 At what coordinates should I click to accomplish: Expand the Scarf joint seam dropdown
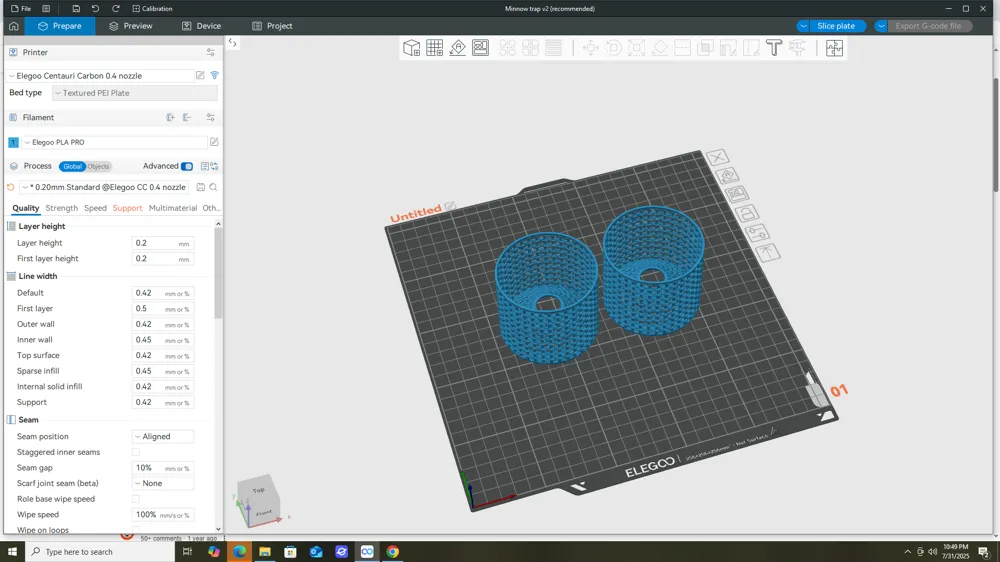tap(163, 484)
